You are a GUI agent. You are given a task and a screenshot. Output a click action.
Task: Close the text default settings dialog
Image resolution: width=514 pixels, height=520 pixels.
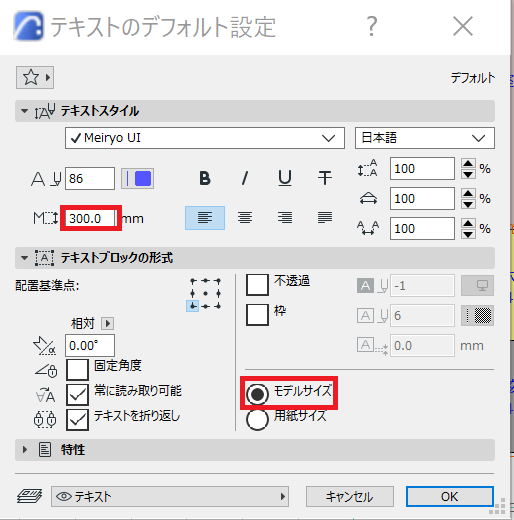pos(463,26)
